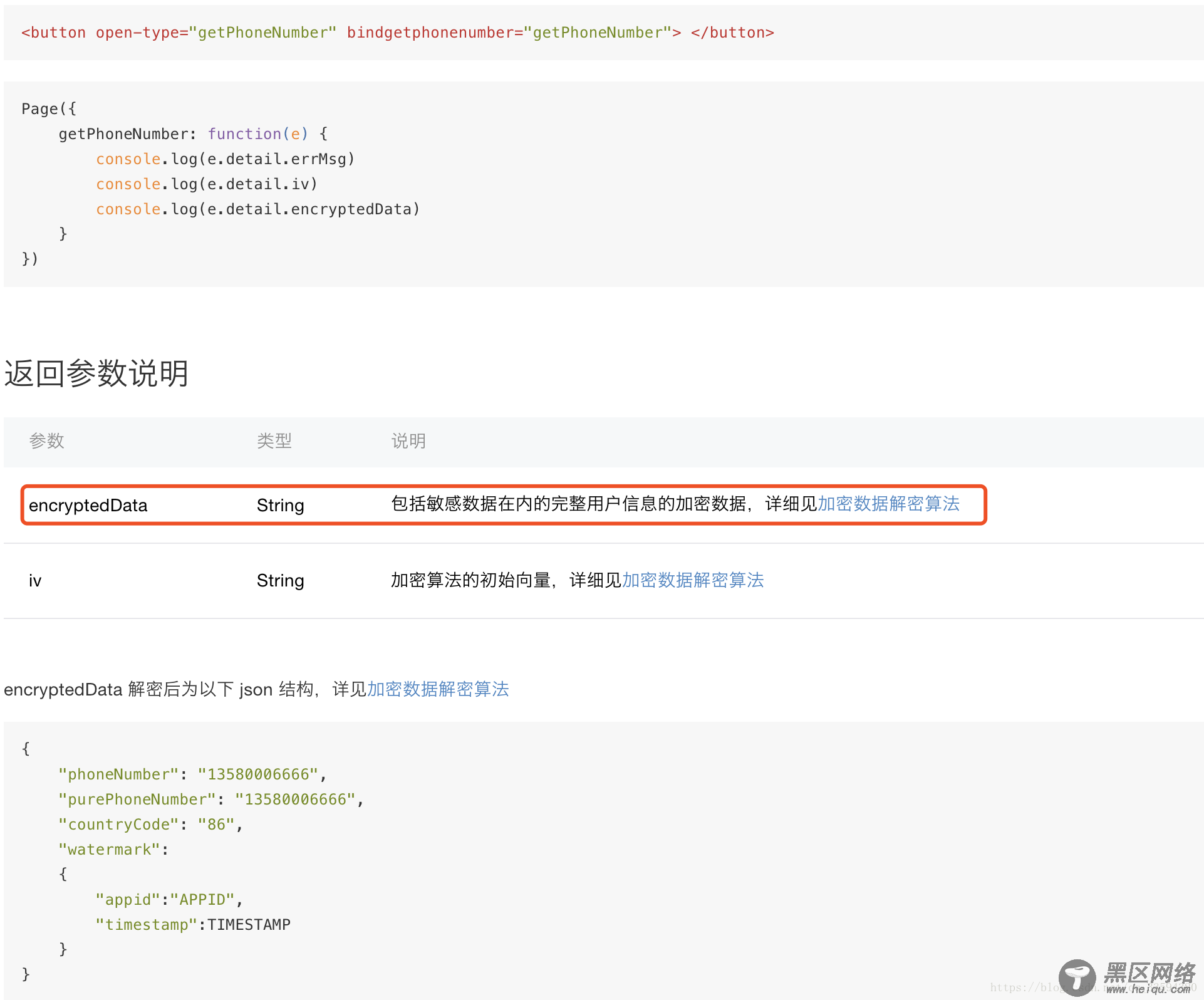Click the "timestamp":TIMESTAMP JSON line

tap(193, 925)
